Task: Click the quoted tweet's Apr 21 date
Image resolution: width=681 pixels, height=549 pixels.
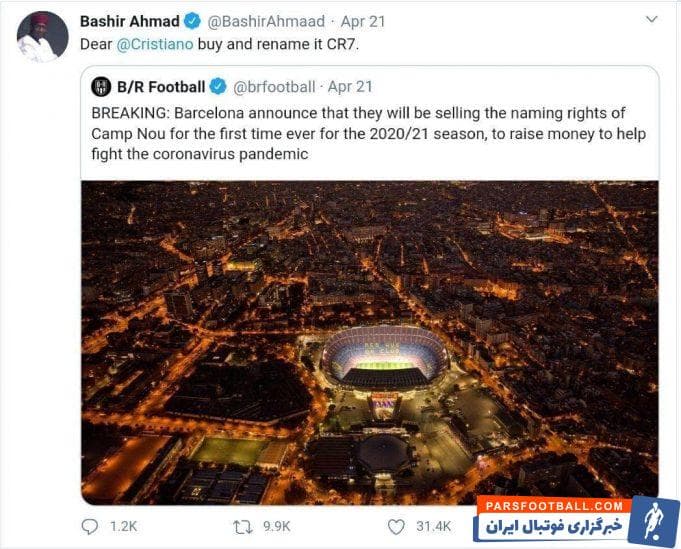Action: (x=350, y=87)
